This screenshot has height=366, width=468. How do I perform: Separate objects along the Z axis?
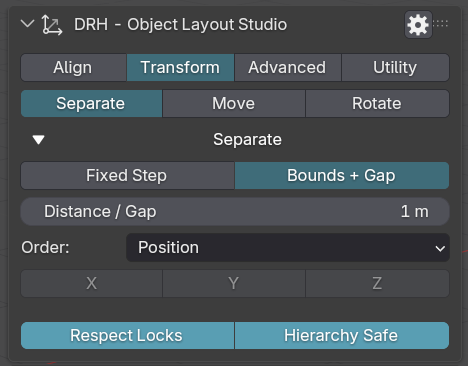(x=377, y=283)
